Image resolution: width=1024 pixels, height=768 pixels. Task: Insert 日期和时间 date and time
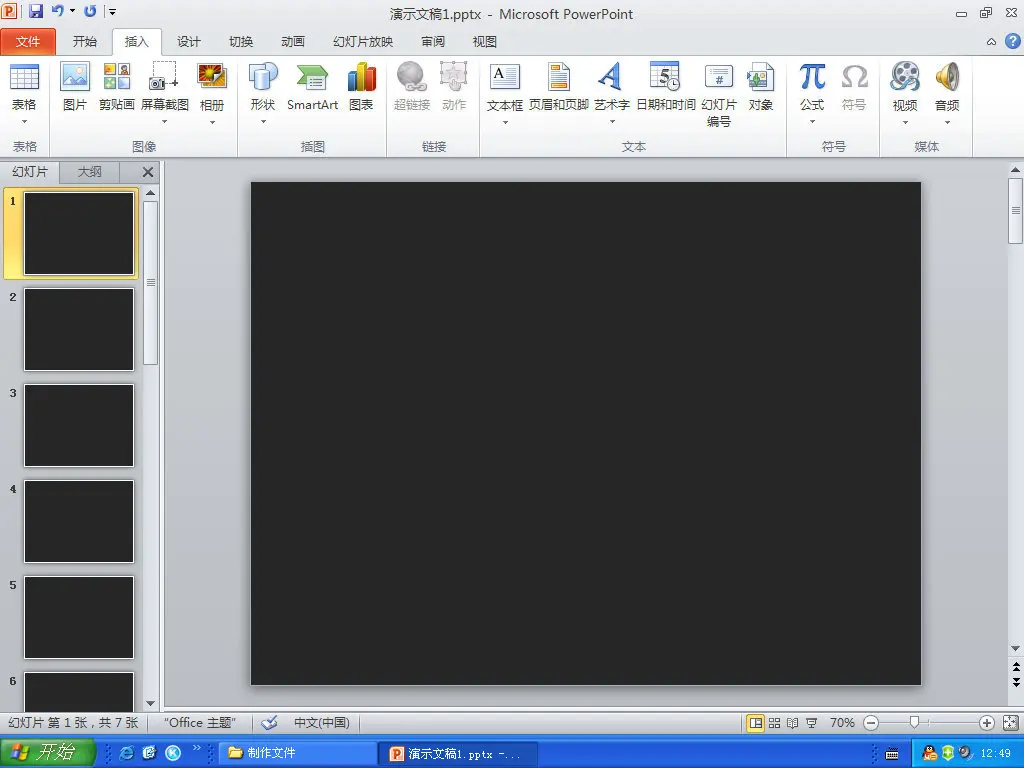click(x=665, y=86)
